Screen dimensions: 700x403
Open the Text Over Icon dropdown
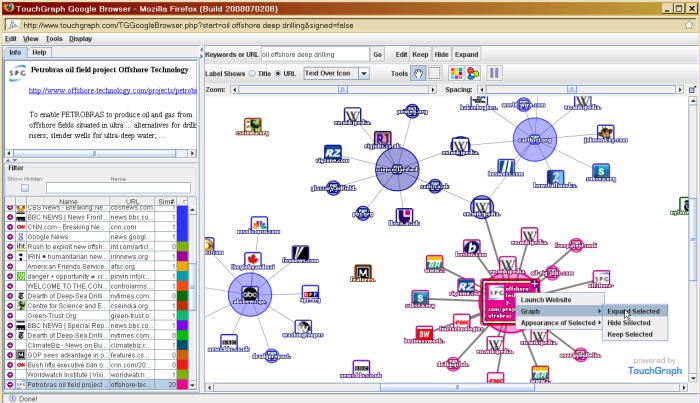pos(337,73)
